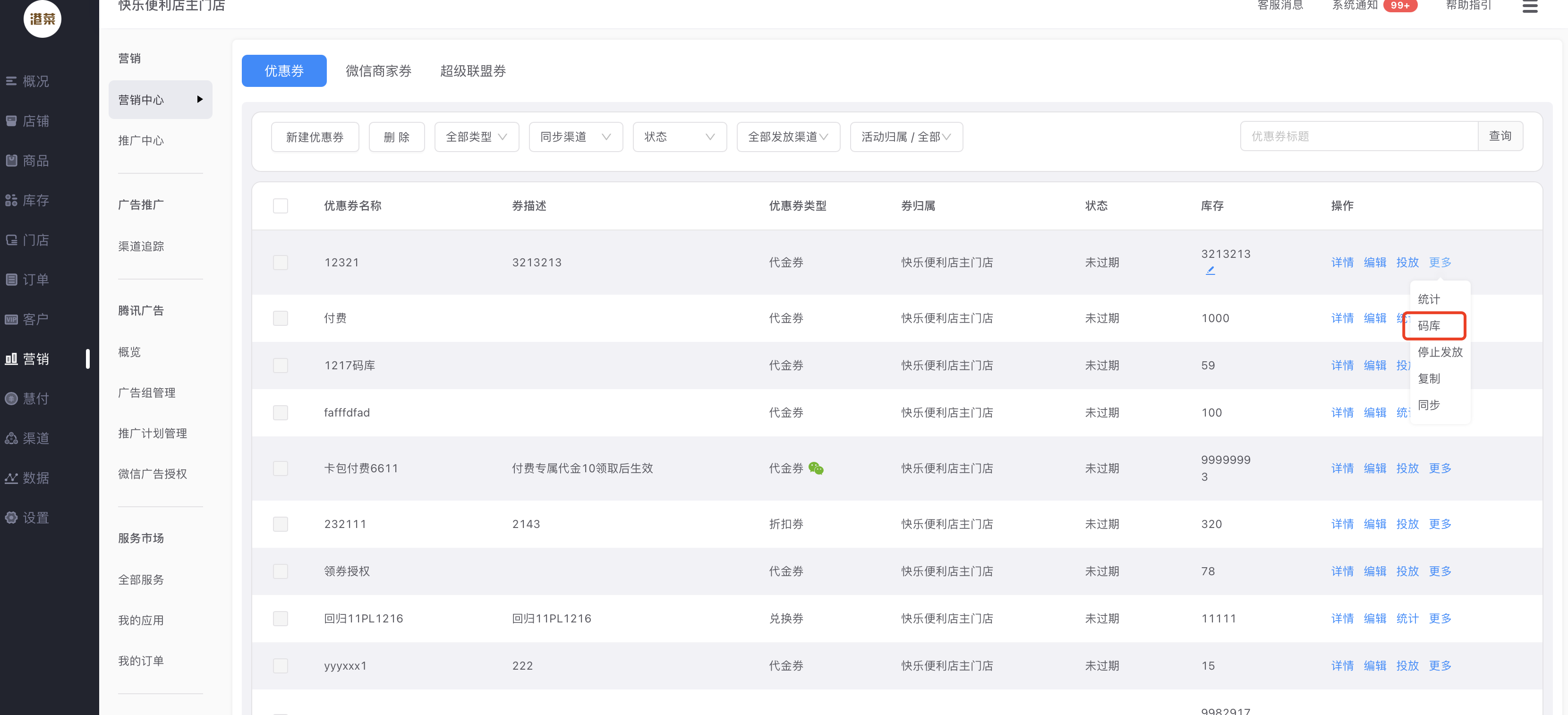The width and height of the screenshot is (1568, 715).
Task: Open the hamburger menu at top right
Action: click(1530, 6)
